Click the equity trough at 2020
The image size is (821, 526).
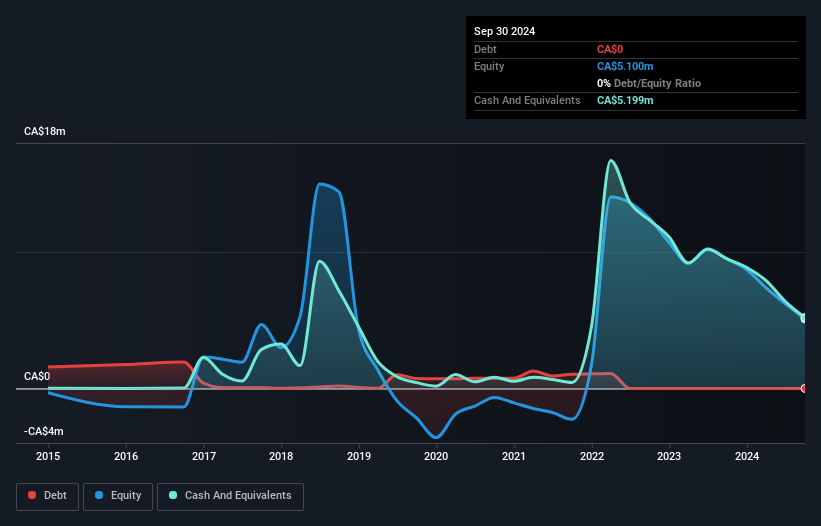click(436, 437)
